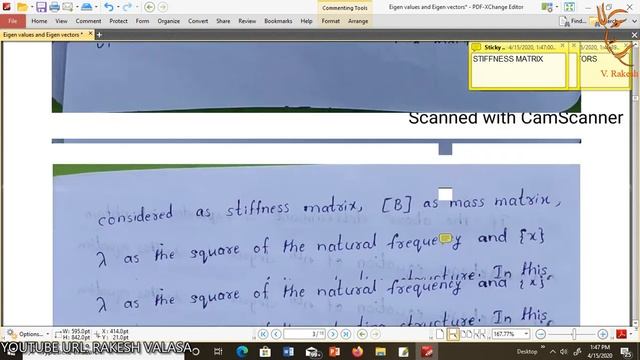Click the zoom slider handle
This screenshot has height=360, width=640.
point(574,334)
